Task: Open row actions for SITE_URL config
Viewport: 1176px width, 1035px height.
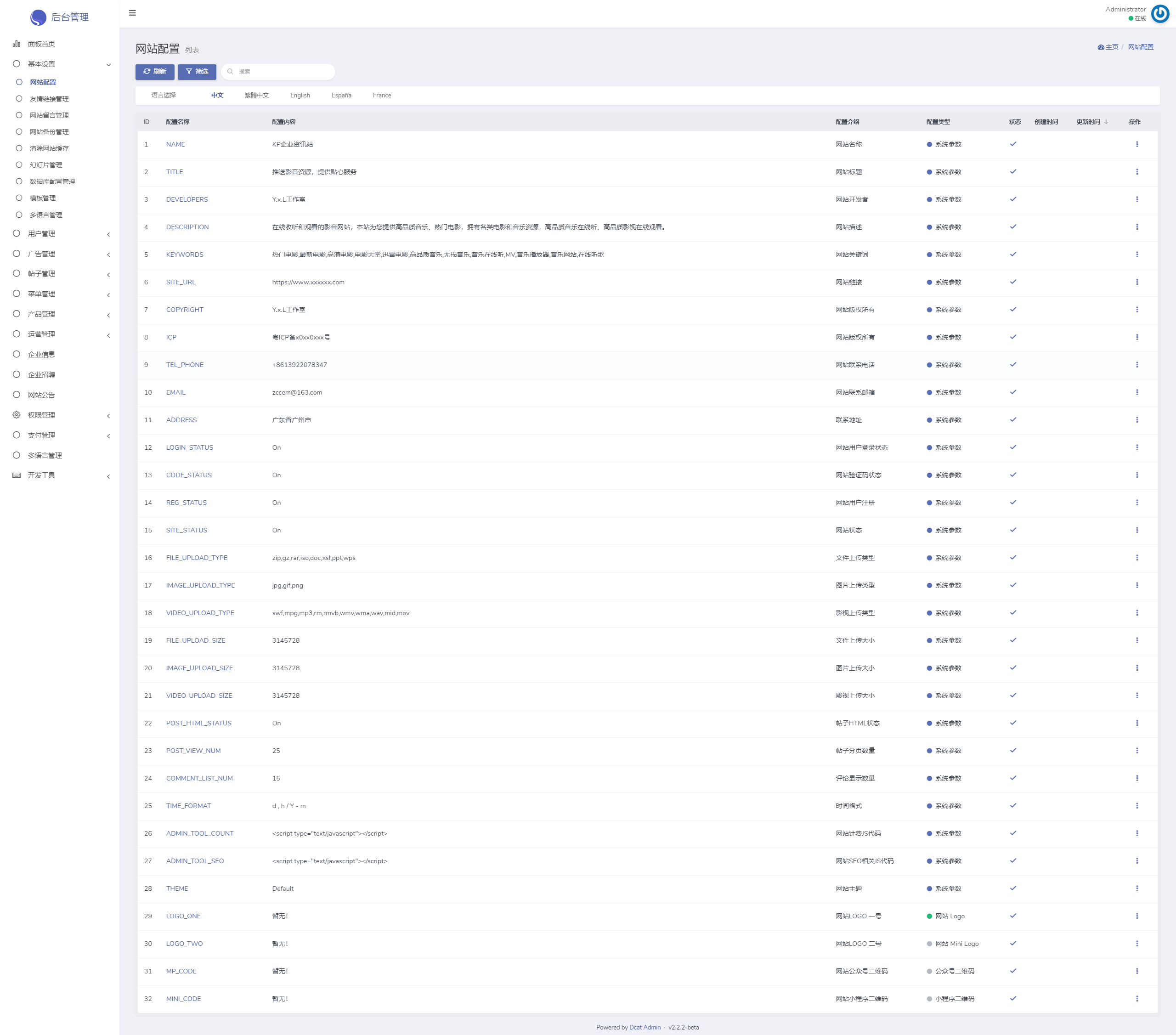Action: [x=1137, y=283]
